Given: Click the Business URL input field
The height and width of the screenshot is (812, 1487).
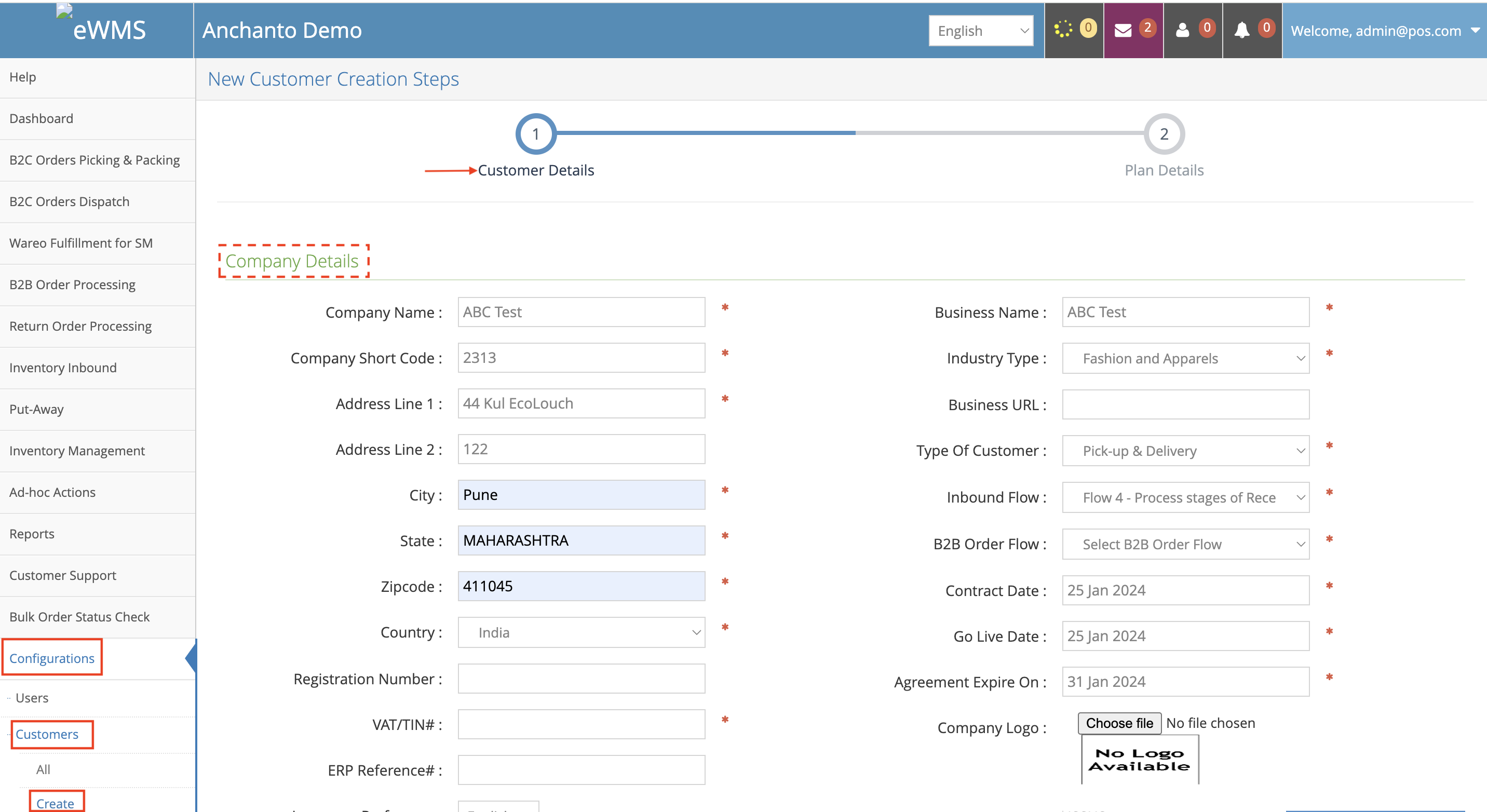Looking at the screenshot, I should click(x=1185, y=404).
